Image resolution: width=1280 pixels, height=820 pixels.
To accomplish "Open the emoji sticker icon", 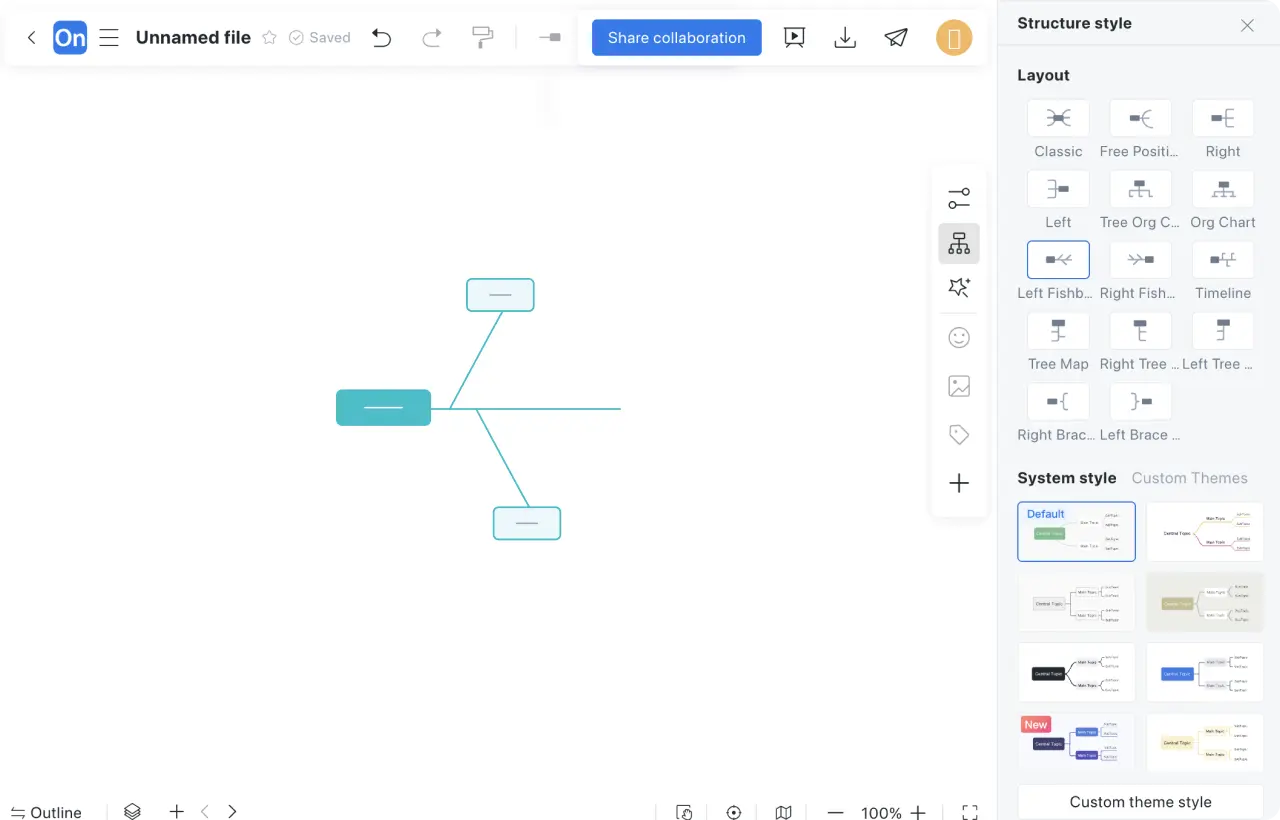I will click(958, 338).
